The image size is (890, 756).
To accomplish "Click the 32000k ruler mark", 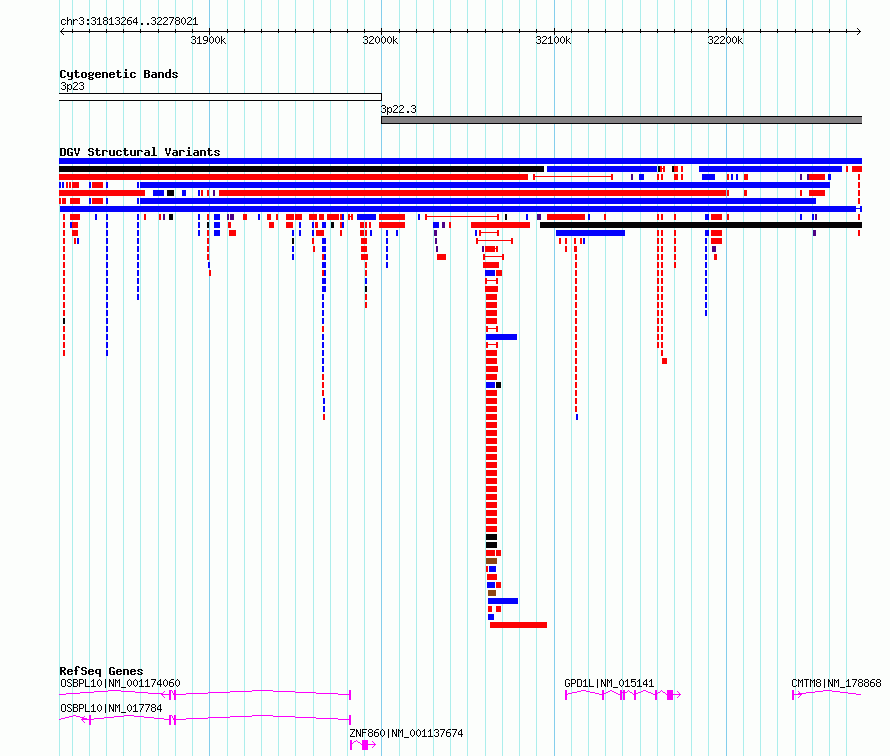I will point(380,40).
